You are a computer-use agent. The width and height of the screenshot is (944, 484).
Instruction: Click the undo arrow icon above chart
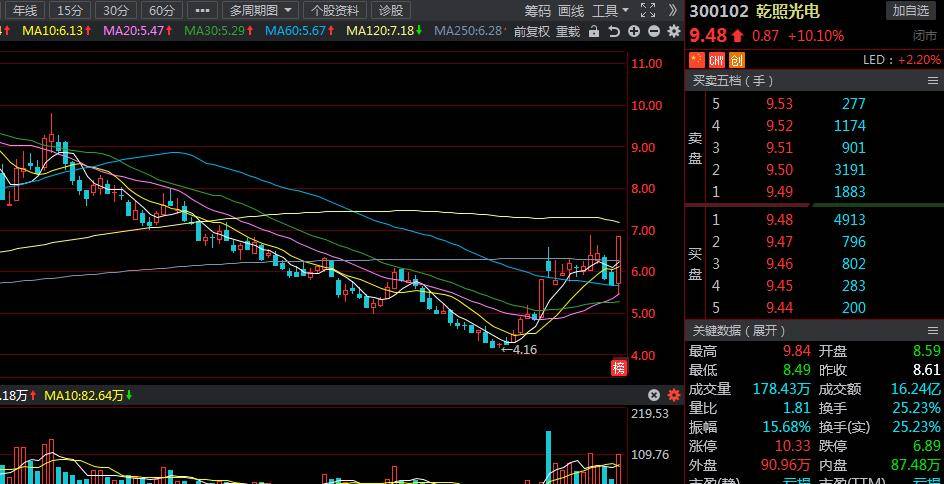[x=614, y=32]
